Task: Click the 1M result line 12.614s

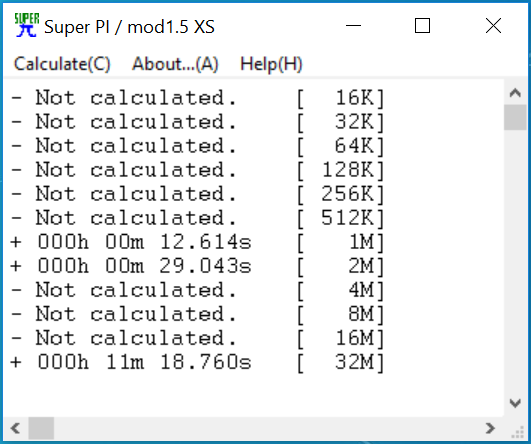Action: click(x=197, y=242)
